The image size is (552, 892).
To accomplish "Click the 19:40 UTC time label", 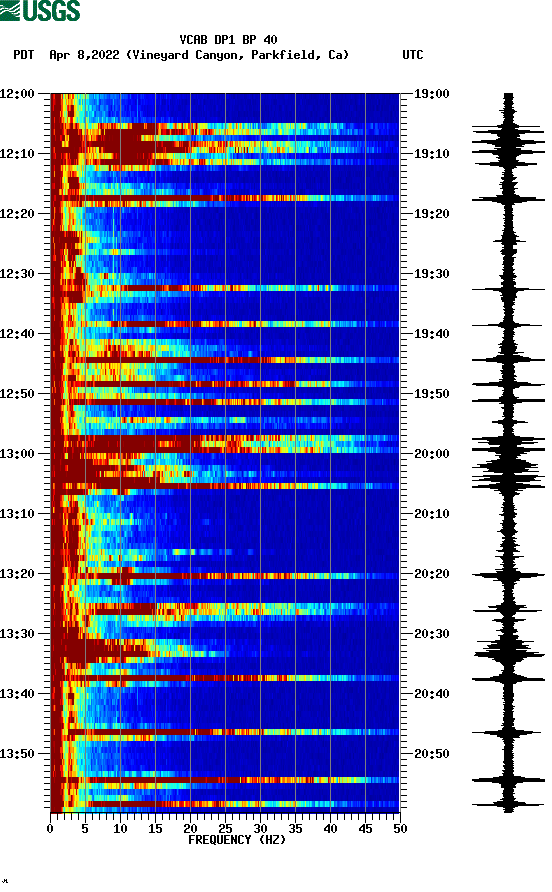I will [x=431, y=334].
